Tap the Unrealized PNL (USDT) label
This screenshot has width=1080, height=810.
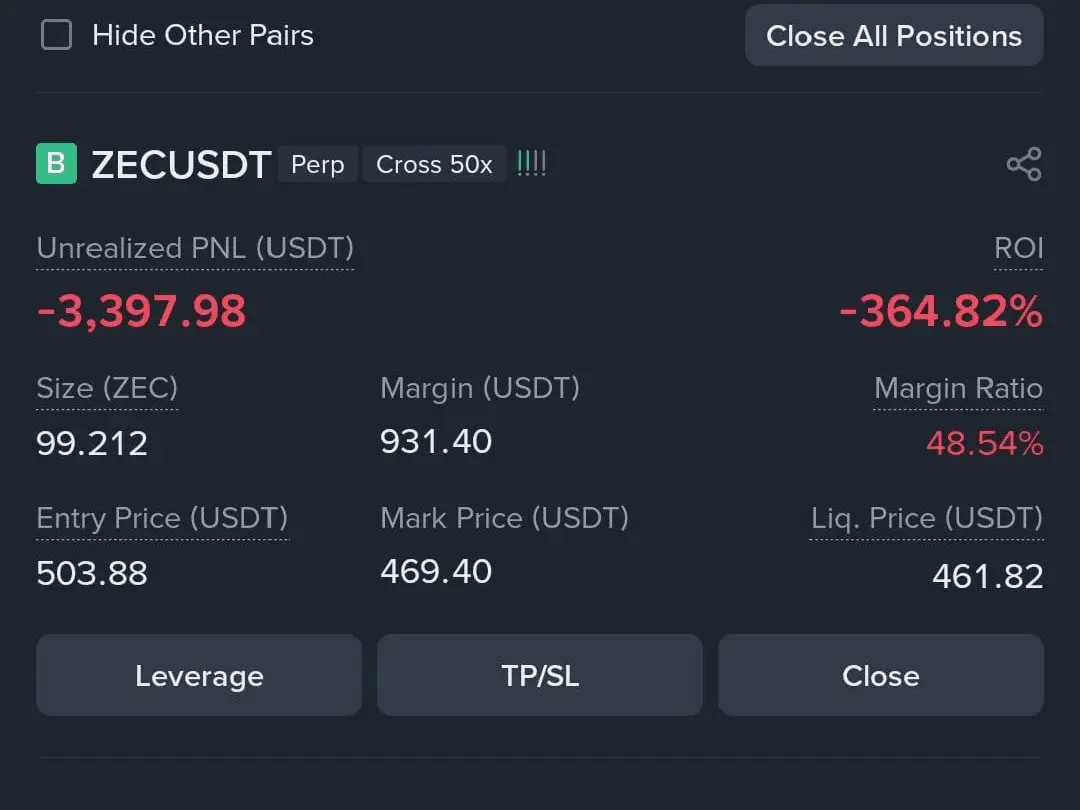[195, 248]
